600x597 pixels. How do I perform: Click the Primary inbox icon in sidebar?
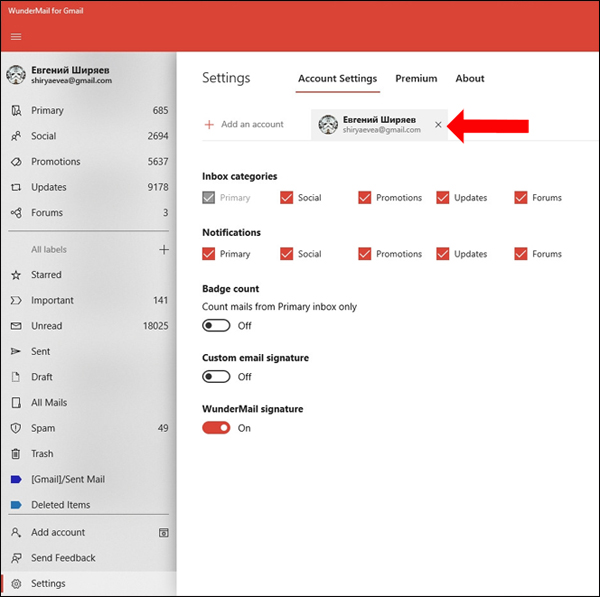tap(16, 111)
